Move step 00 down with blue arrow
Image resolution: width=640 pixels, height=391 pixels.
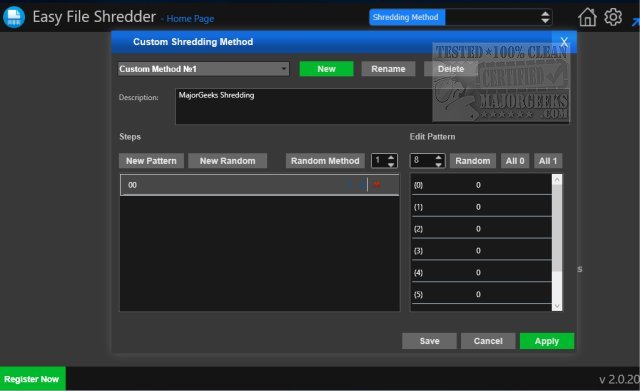point(362,185)
